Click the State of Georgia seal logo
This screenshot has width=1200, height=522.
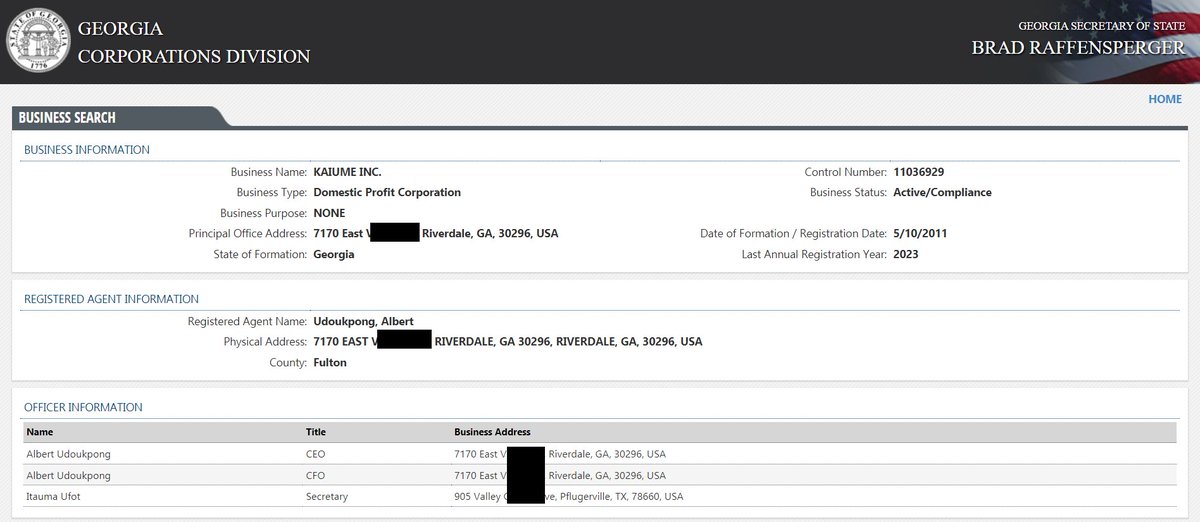pos(39,41)
